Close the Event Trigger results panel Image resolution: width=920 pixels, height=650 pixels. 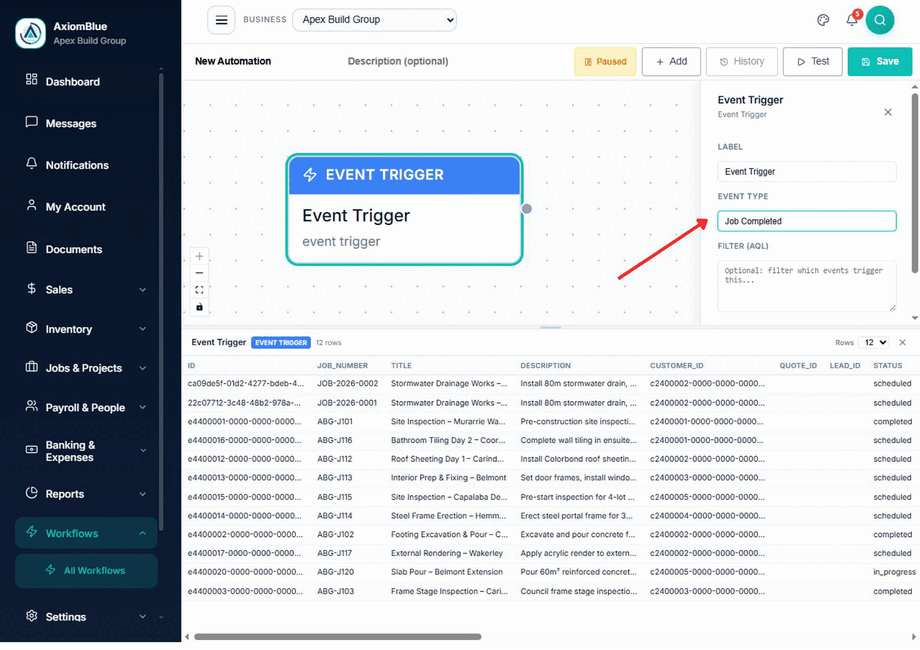[902, 343]
